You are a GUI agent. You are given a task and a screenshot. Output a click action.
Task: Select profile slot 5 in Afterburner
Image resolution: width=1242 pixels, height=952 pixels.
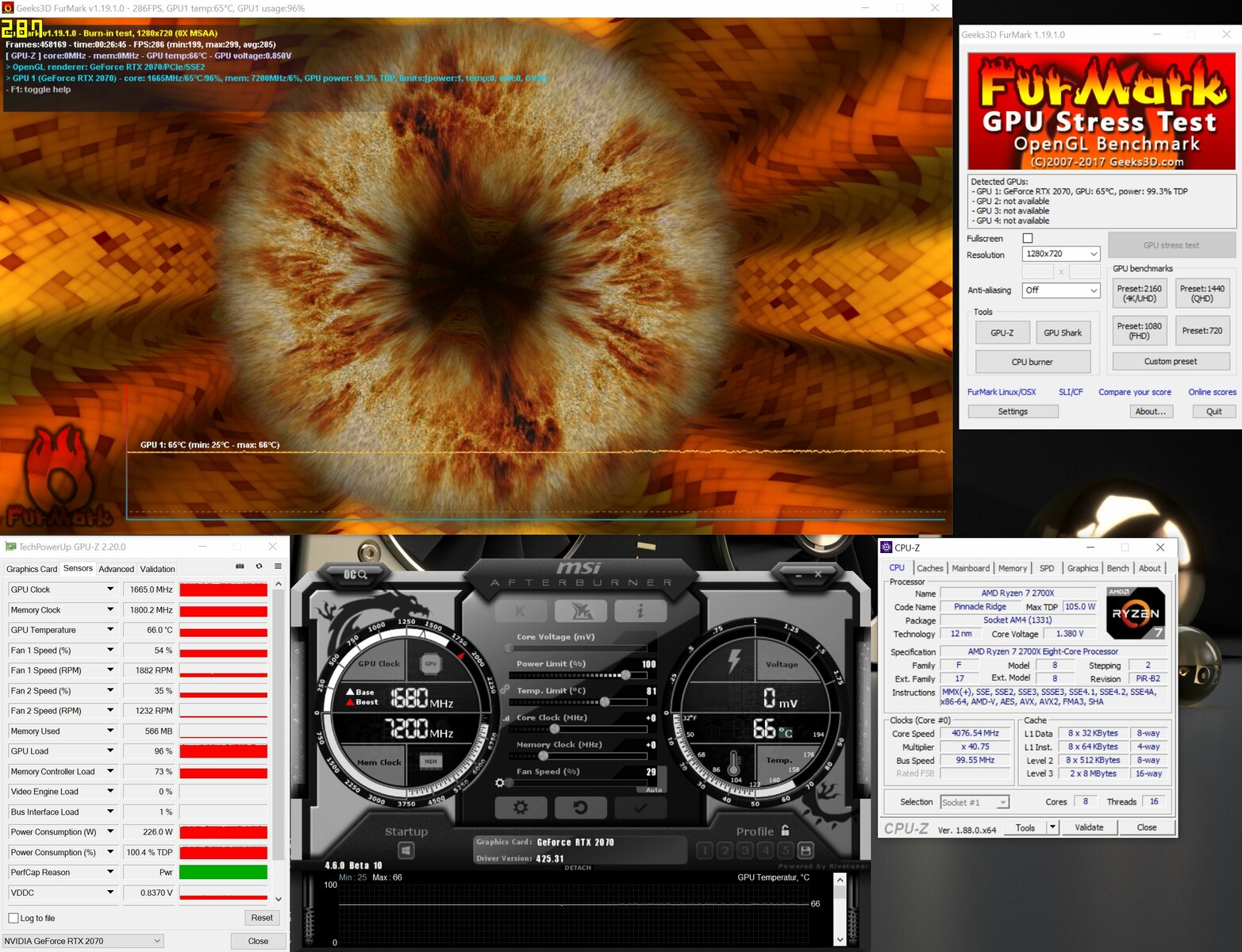coord(786,850)
